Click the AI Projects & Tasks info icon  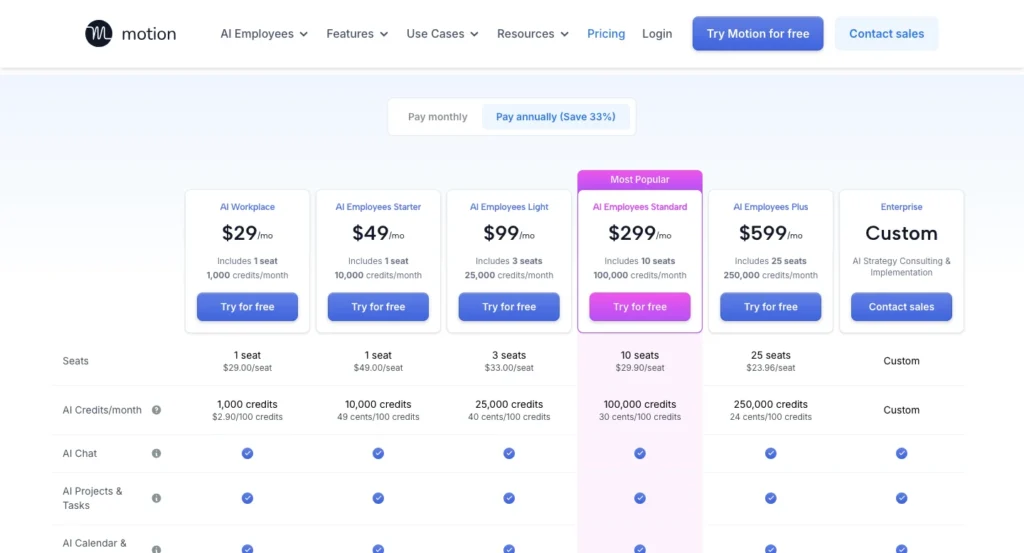(x=156, y=498)
